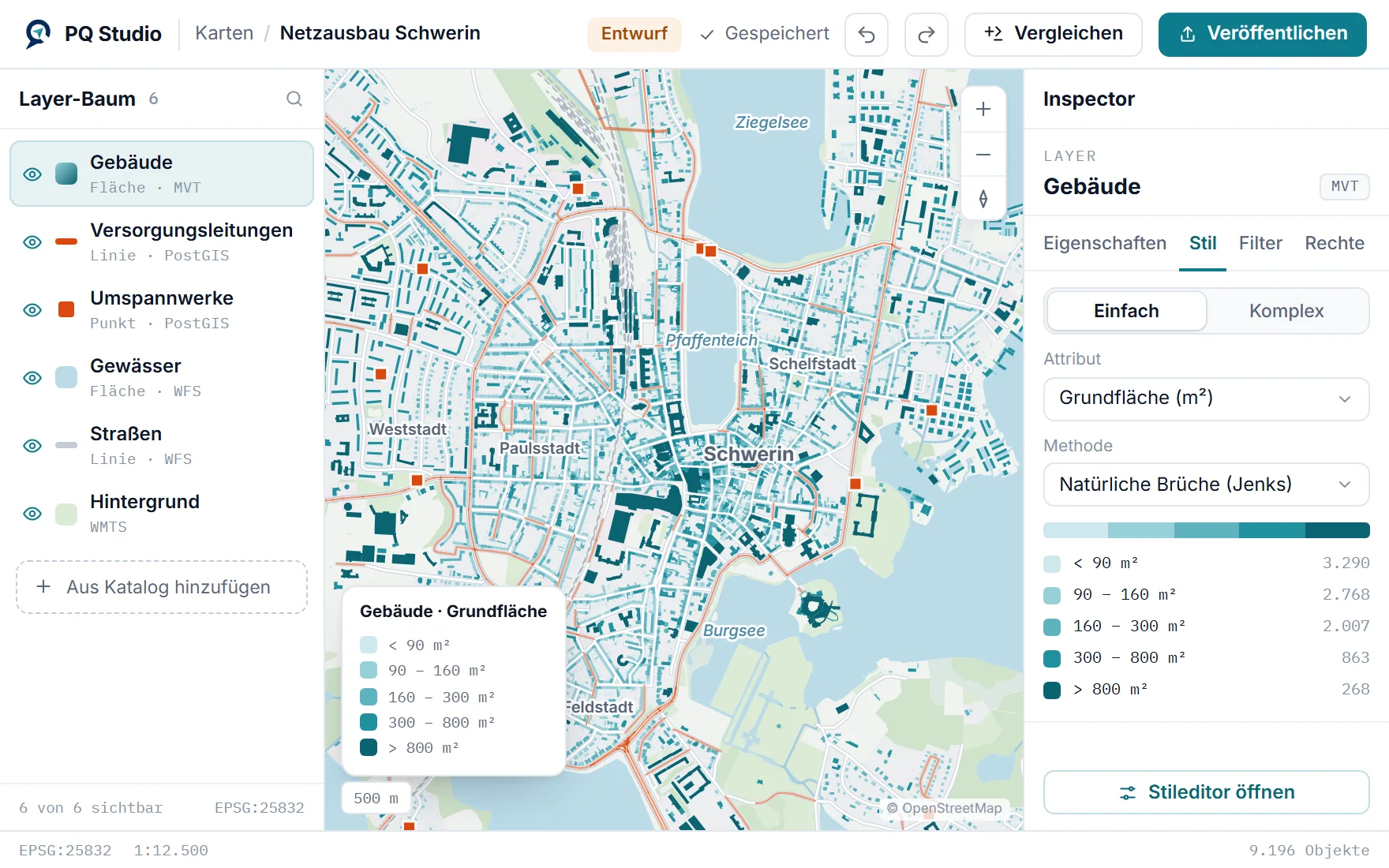Screen dimensions: 1389x868
Task: Click the Umspannwerke orange square symbol
Action: click(66, 309)
